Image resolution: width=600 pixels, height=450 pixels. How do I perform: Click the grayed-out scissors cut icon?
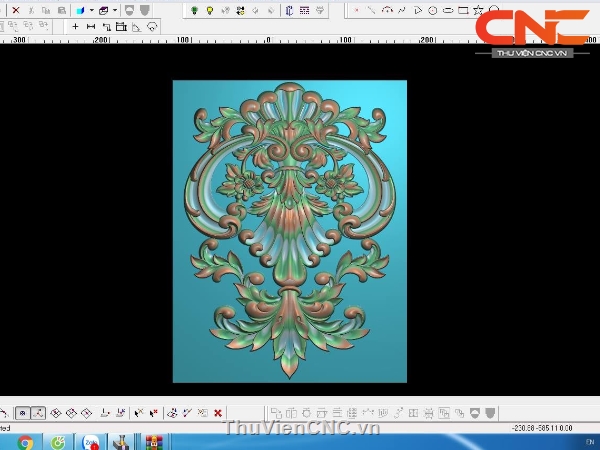pyautogui.click(x=31, y=10)
